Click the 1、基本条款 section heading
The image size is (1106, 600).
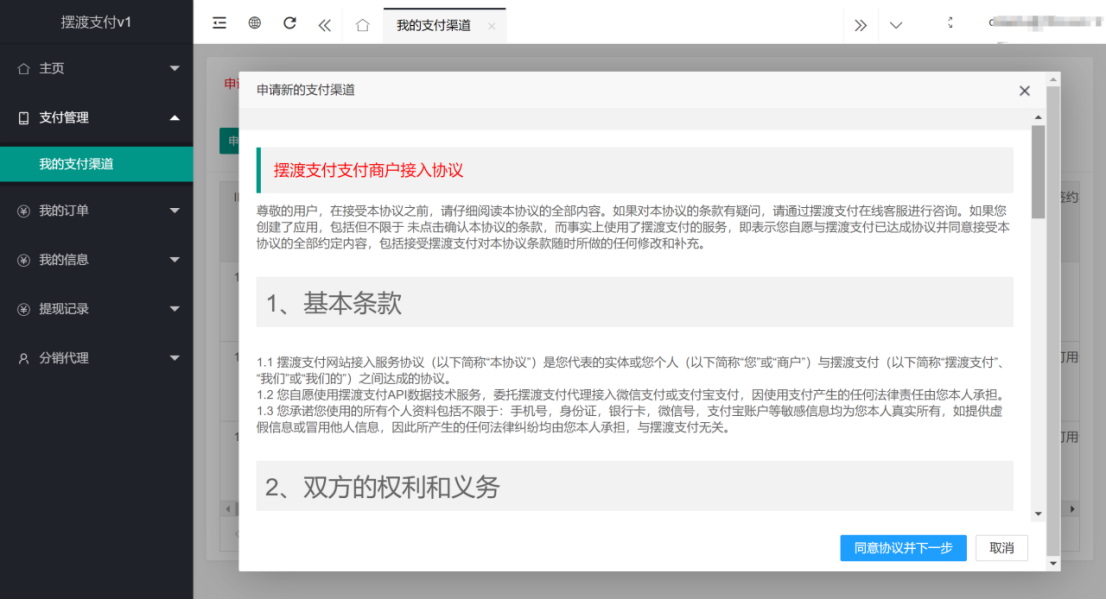coord(334,303)
